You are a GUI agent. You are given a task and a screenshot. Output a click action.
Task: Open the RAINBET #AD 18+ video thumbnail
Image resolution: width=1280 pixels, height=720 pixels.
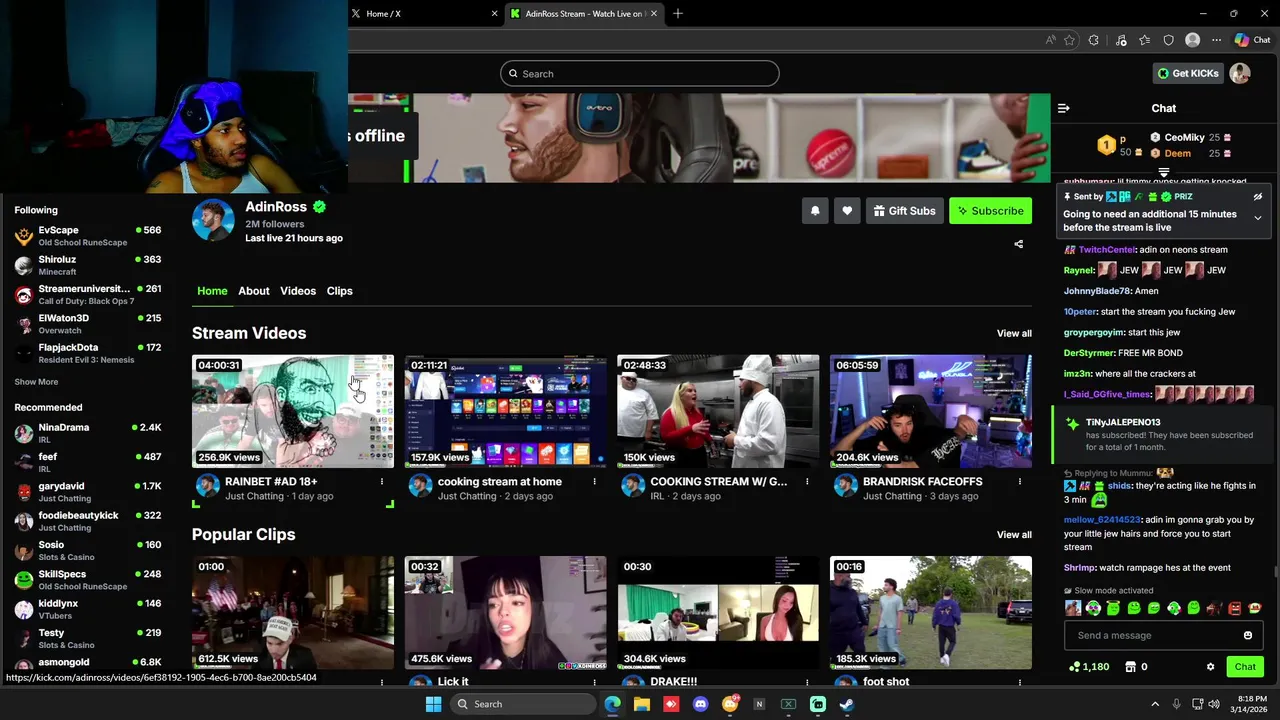pos(293,411)
